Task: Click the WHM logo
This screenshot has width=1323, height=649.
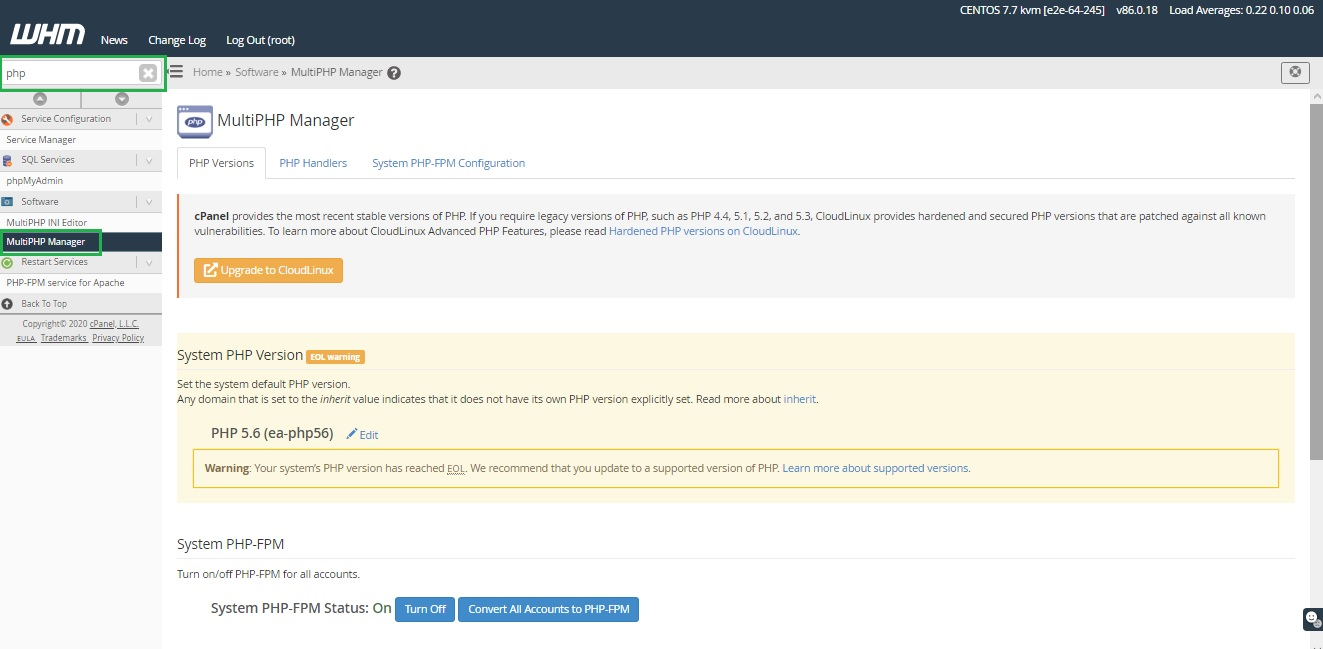Action: coord(48,36)
